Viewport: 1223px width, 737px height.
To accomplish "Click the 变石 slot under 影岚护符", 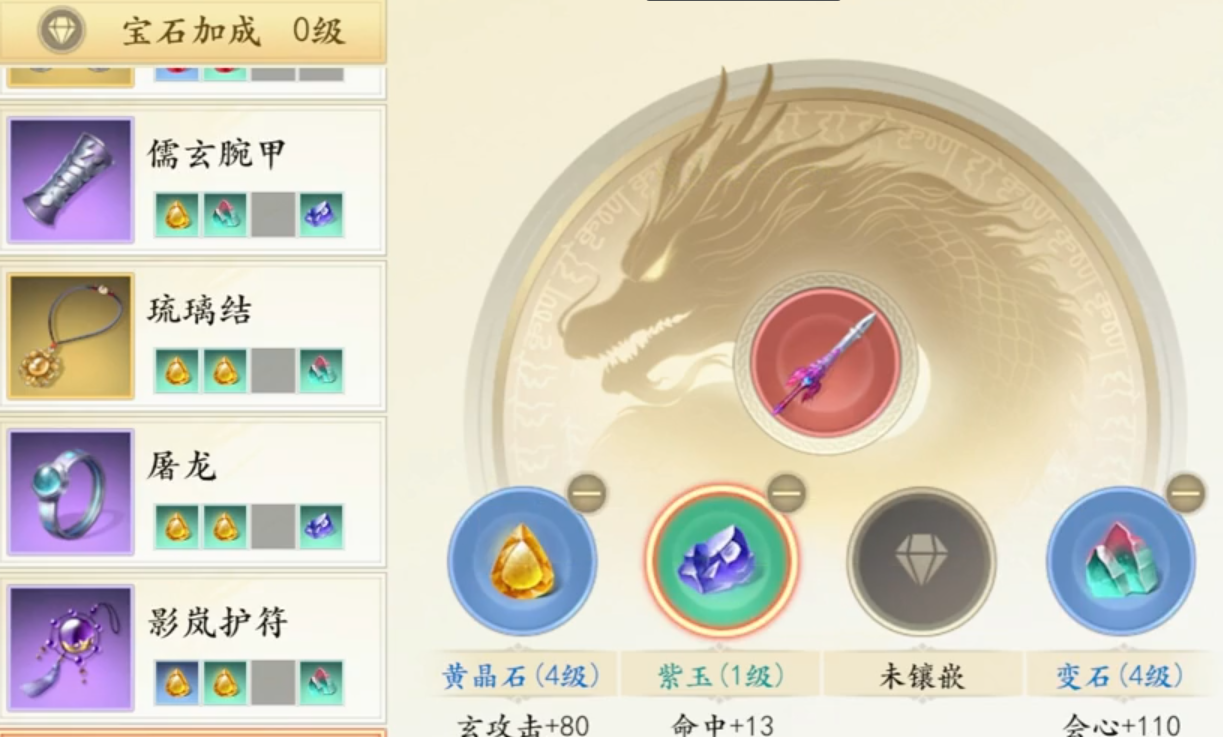I will click(x=321, y=683).
